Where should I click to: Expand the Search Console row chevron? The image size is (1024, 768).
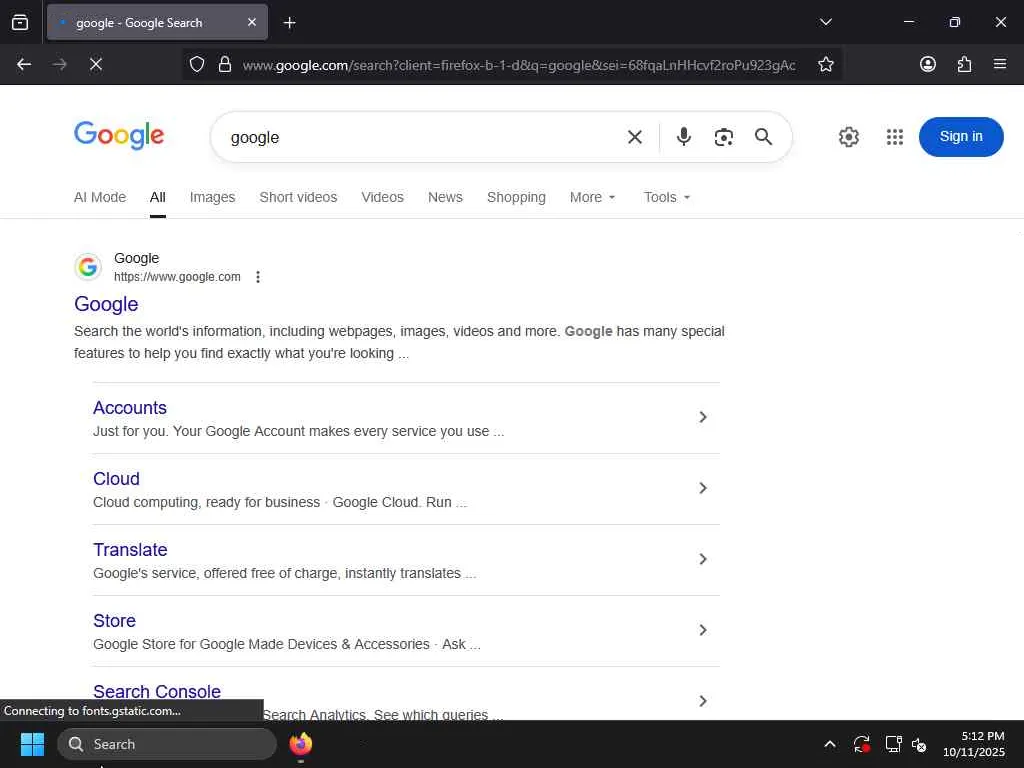tap(703, 701)
